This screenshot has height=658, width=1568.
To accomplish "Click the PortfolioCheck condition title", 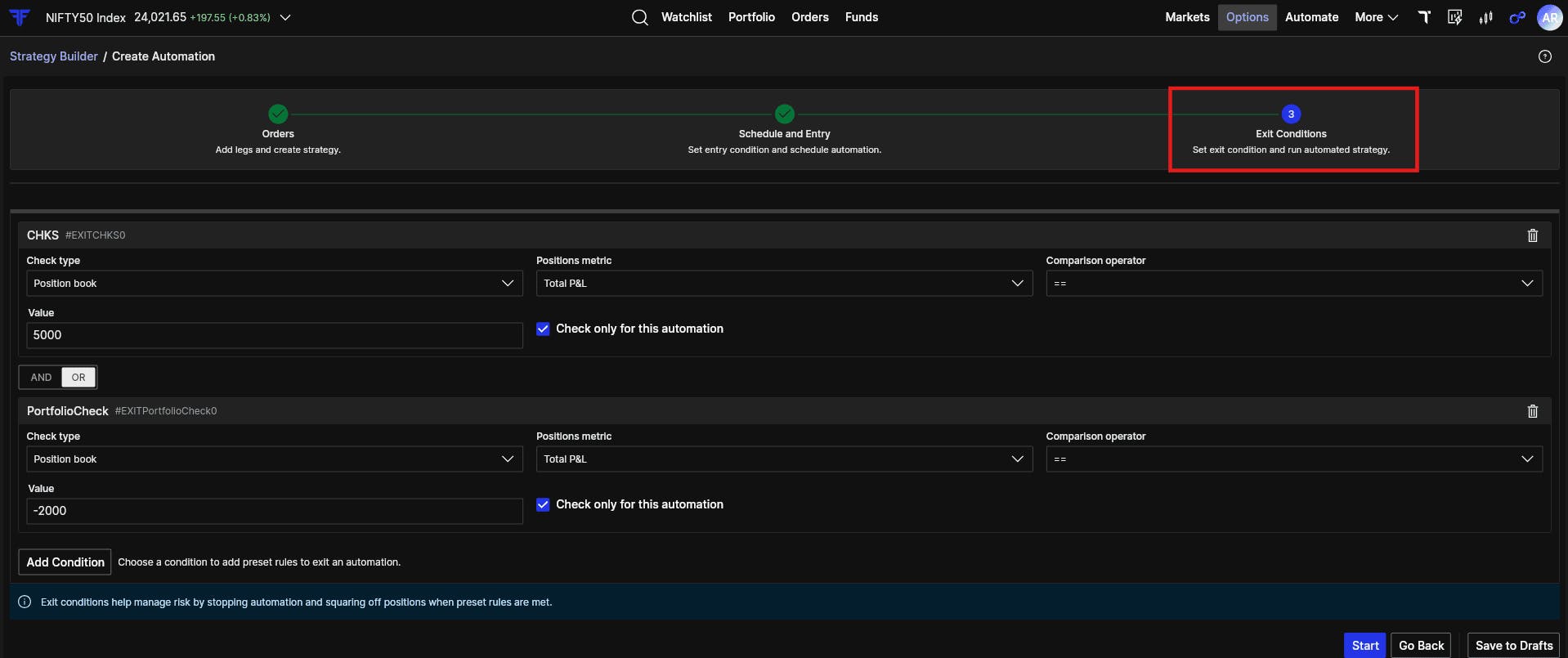I will pyautogui.click(x=67, y=411).
